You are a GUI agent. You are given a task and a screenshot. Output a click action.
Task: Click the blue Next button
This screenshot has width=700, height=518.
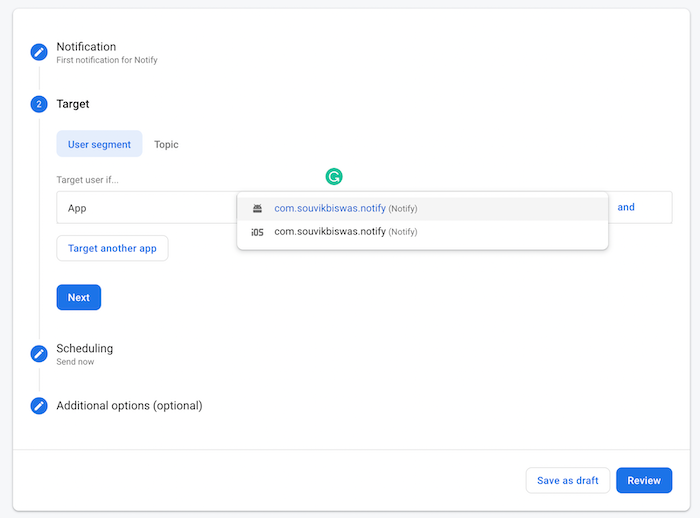(x=78, y=297)
